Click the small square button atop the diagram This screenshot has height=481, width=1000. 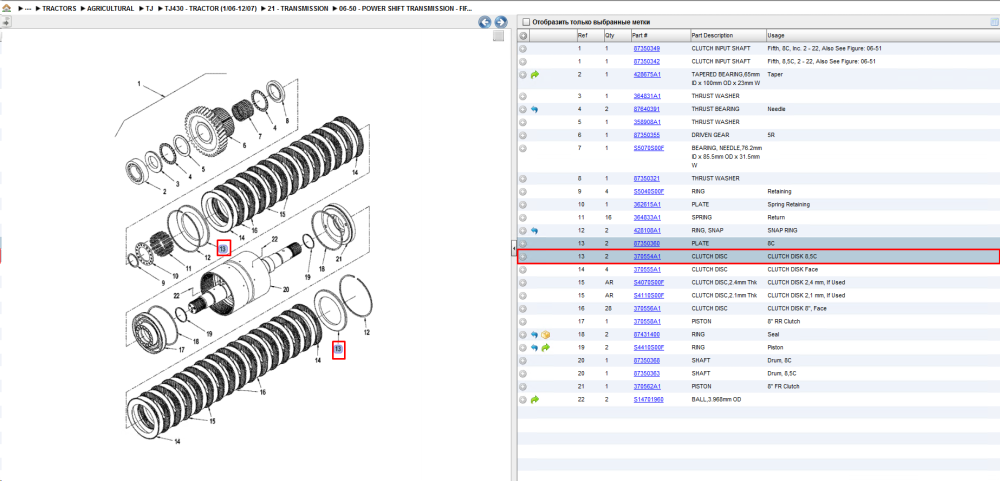[x=499, y=36]
